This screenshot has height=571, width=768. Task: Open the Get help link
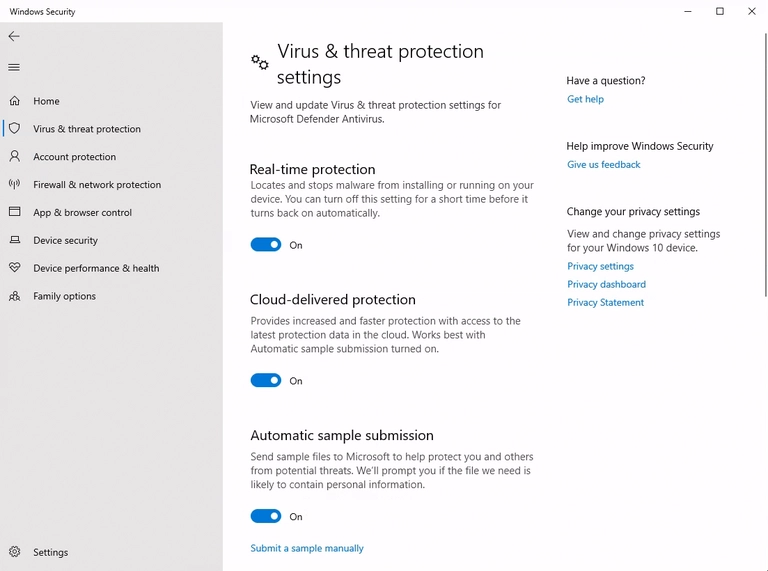point(585,99)
